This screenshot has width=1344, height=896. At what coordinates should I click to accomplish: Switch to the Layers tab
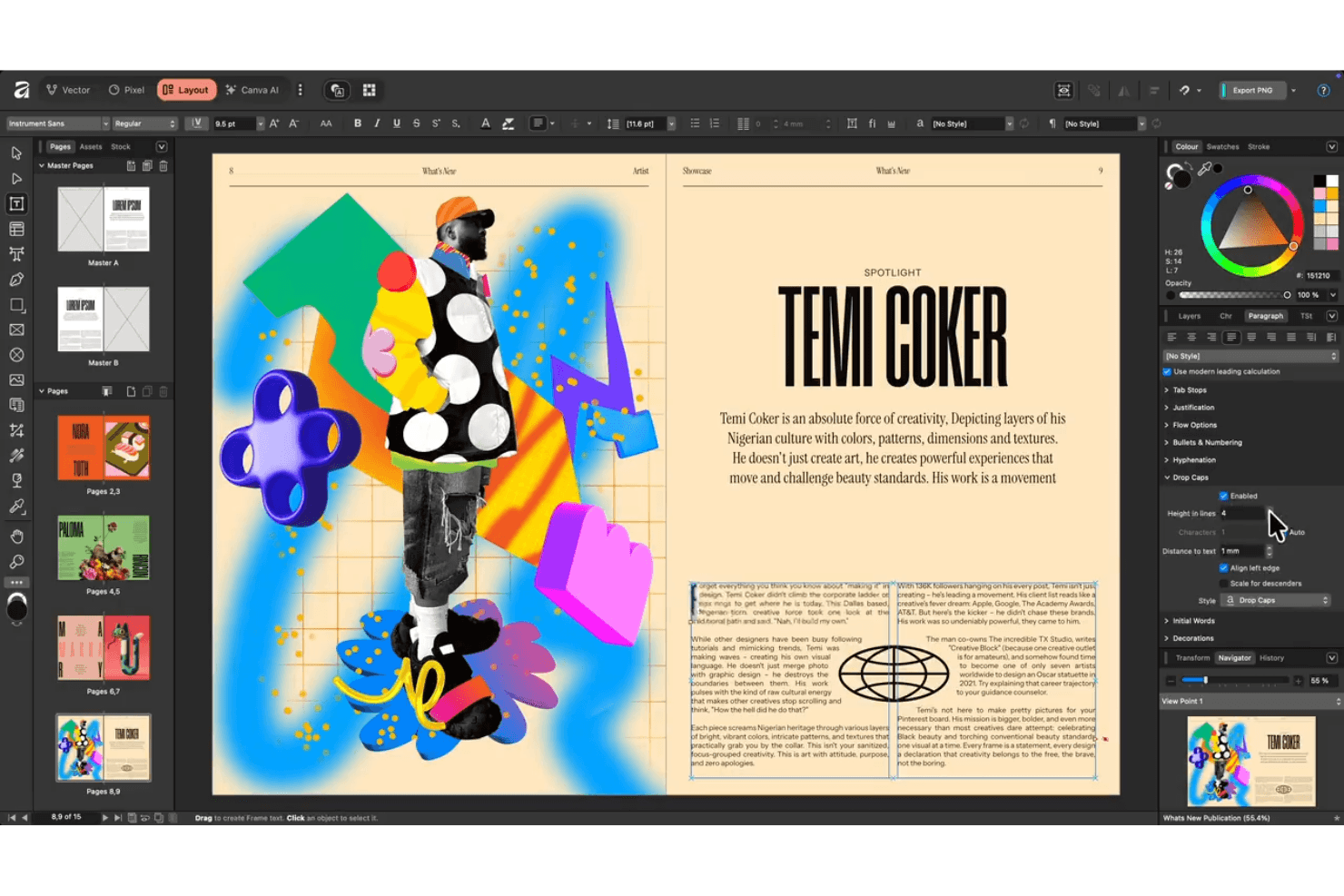click(1190, 316)
